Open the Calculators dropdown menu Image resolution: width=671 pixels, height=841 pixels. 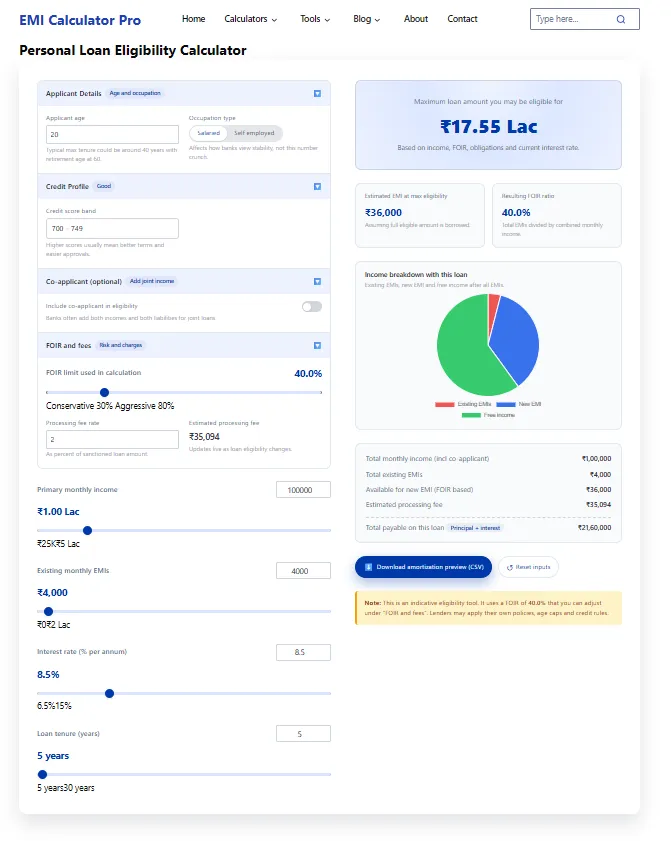click(x=250, y=19)
